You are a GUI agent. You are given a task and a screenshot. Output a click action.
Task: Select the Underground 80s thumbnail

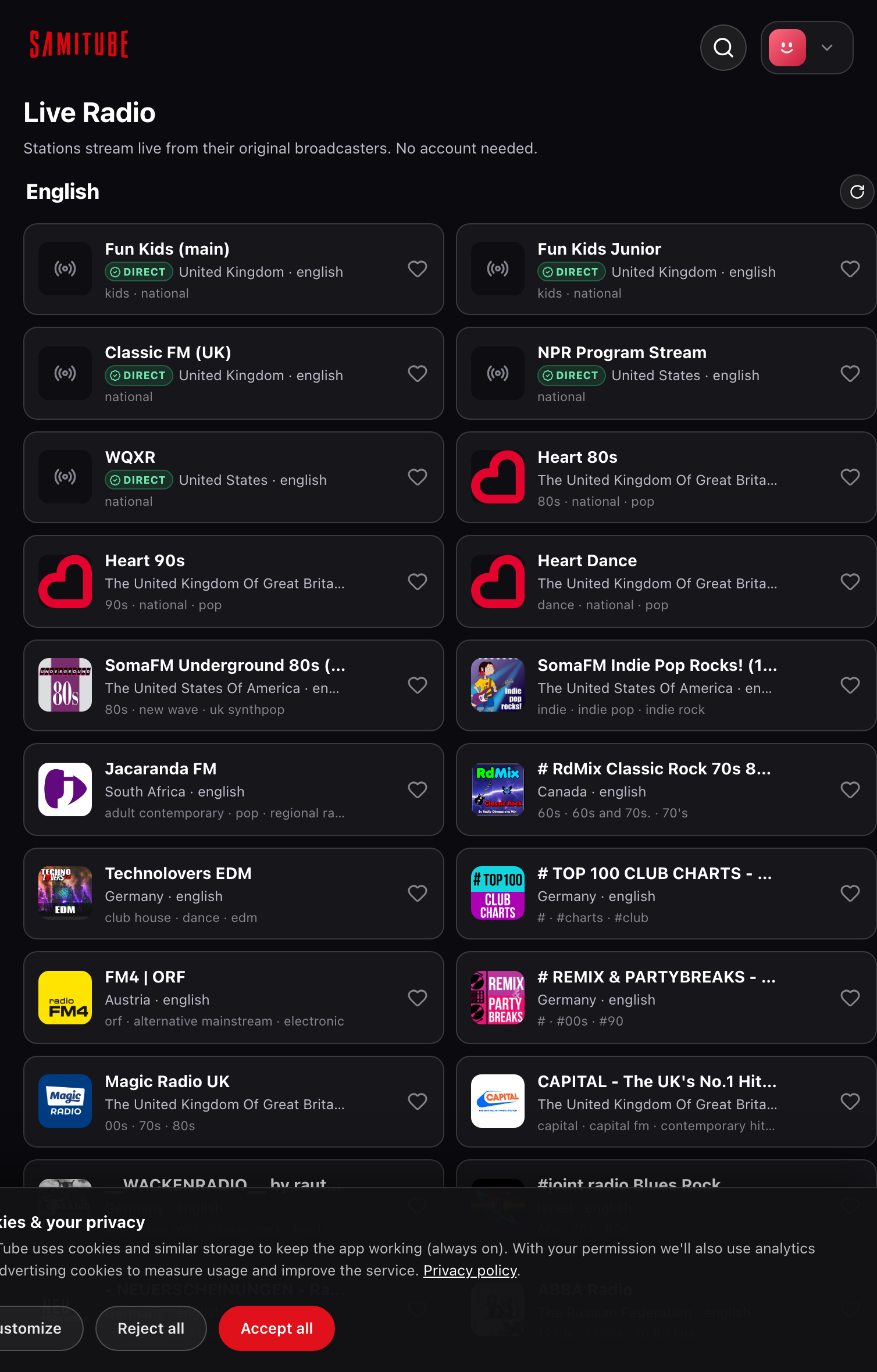click(65, 685)
